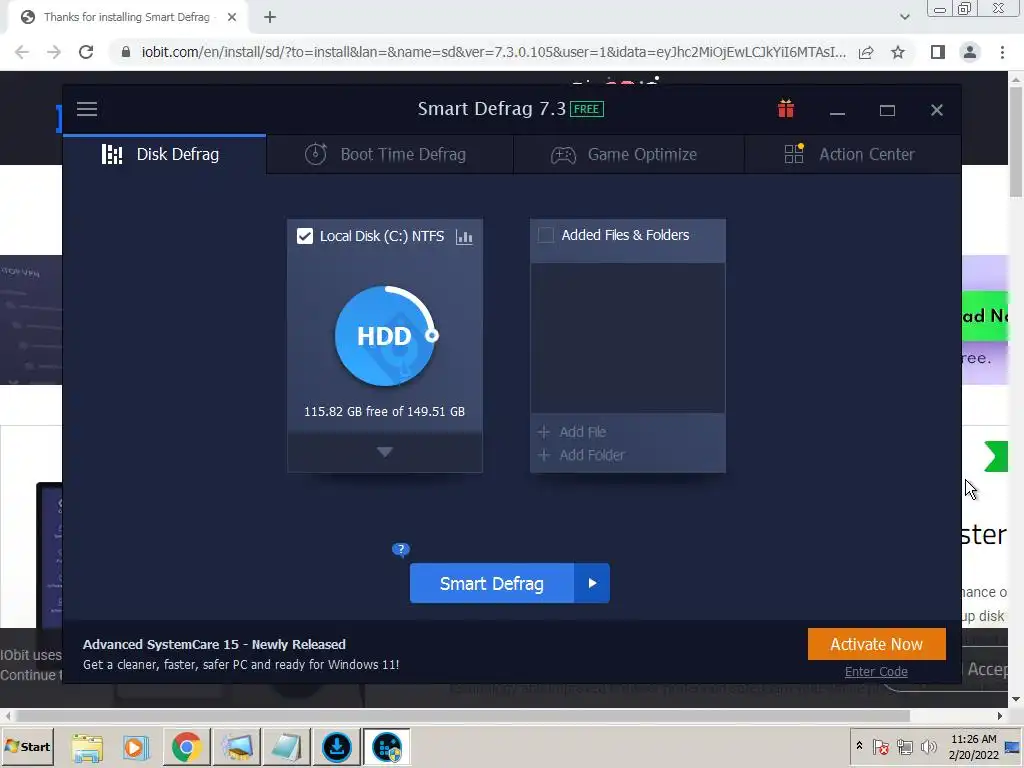
Task: Open the Enter Code link
Action: [x=876, y=671]
